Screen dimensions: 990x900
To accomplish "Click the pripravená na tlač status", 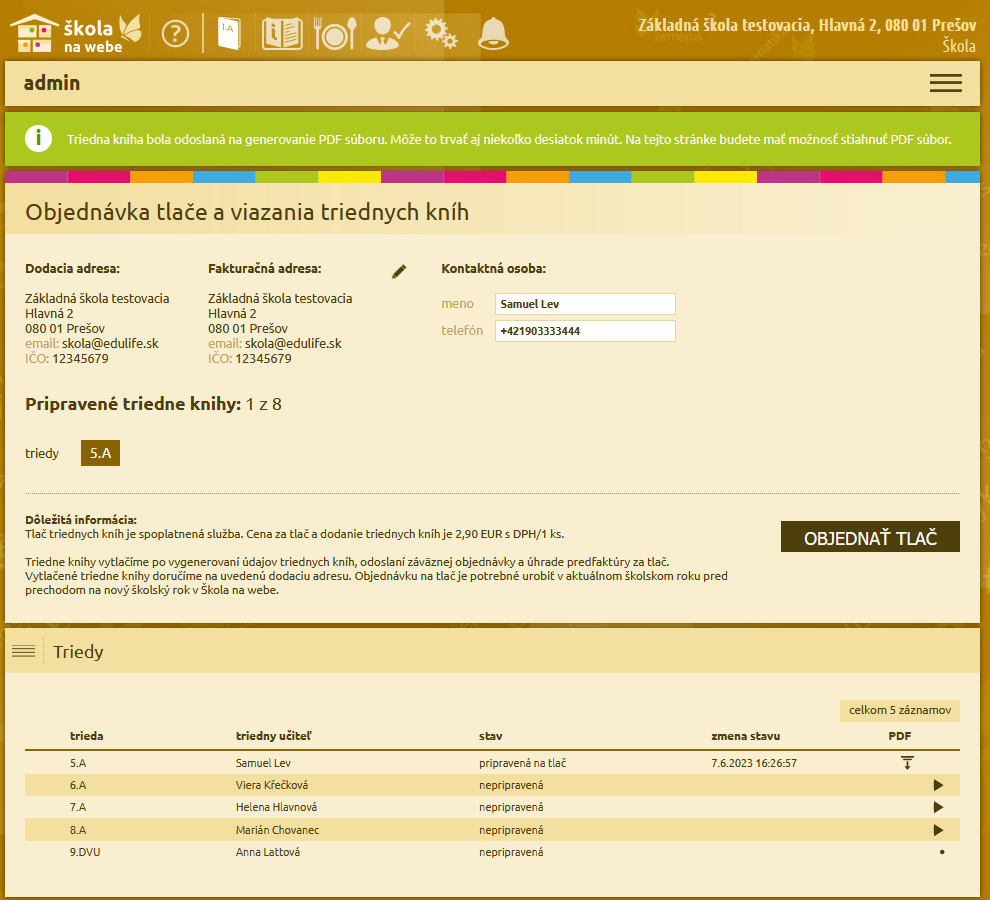I will click(x=523, y=763).
